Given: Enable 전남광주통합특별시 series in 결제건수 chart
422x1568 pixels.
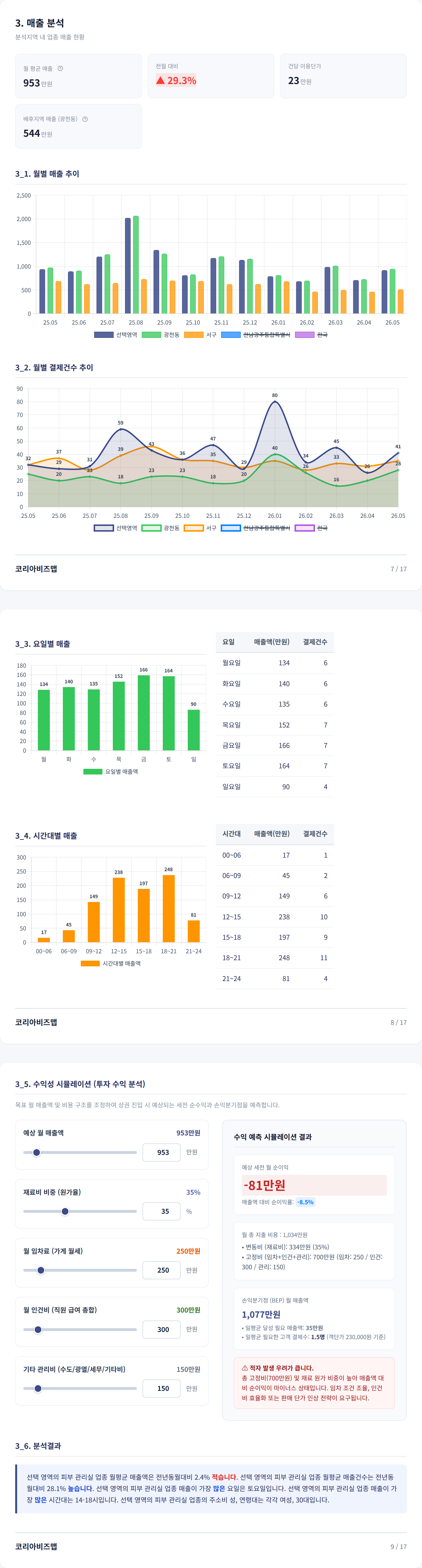Looking at the screenshot, I should coord(256,528).
